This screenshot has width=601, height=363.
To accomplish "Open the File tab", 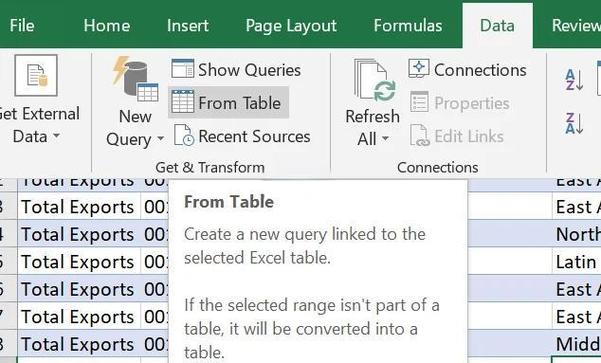I will [x=22, y=26].
